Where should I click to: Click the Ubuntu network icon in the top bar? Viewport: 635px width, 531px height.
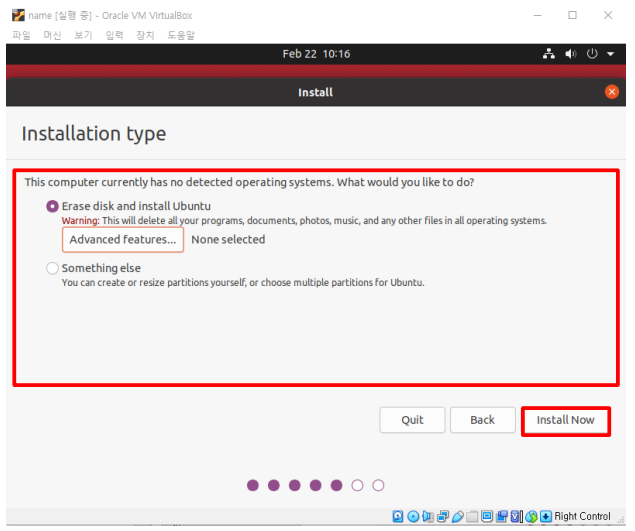point(549,54)
